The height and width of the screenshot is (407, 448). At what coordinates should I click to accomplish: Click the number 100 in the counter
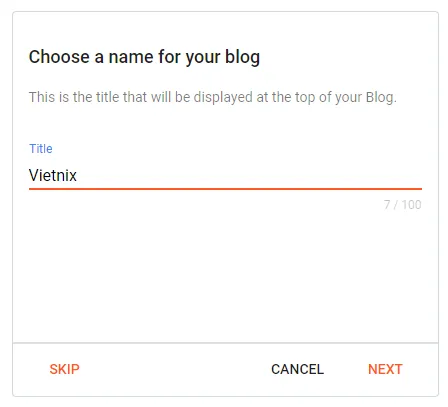coord(412,205)
